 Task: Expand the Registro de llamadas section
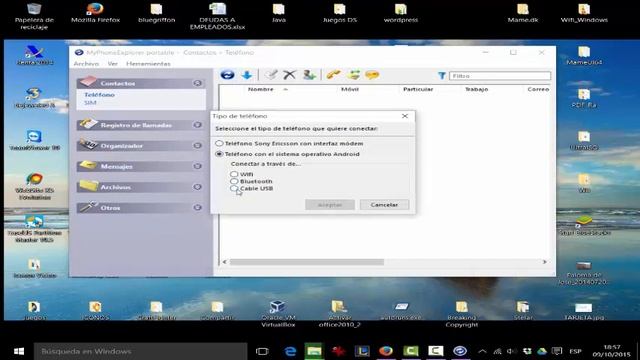tap(197, 125)
